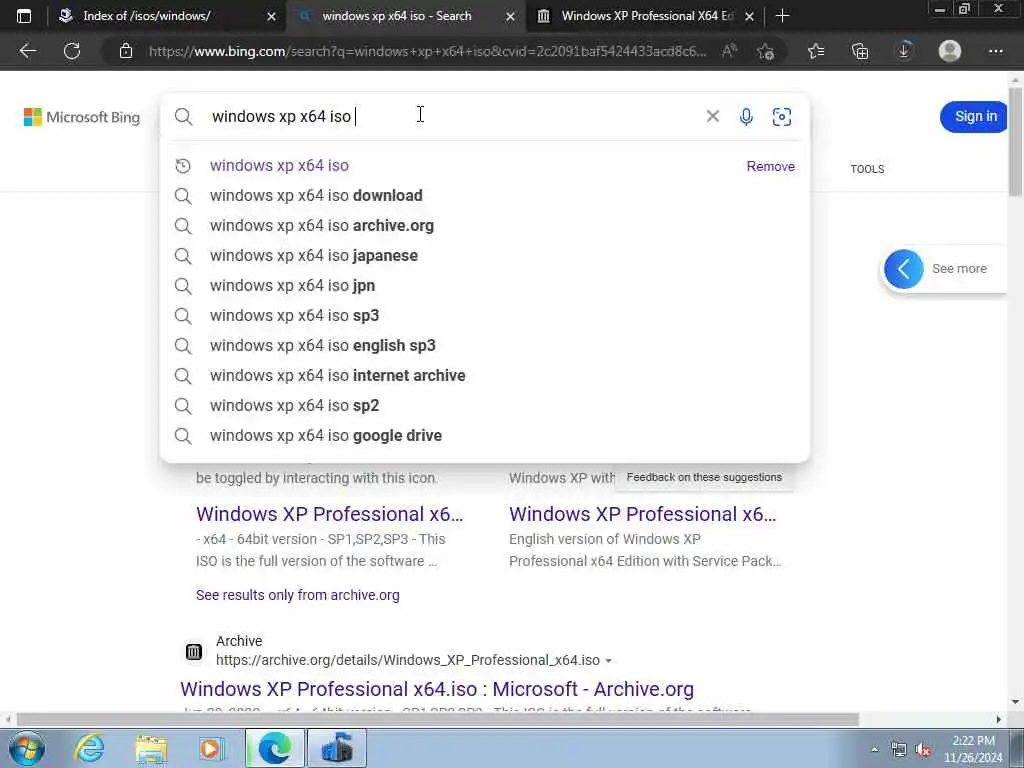Open Downloads icon in toolbar
Screen dimensions: 1024x768
[904, 51]
